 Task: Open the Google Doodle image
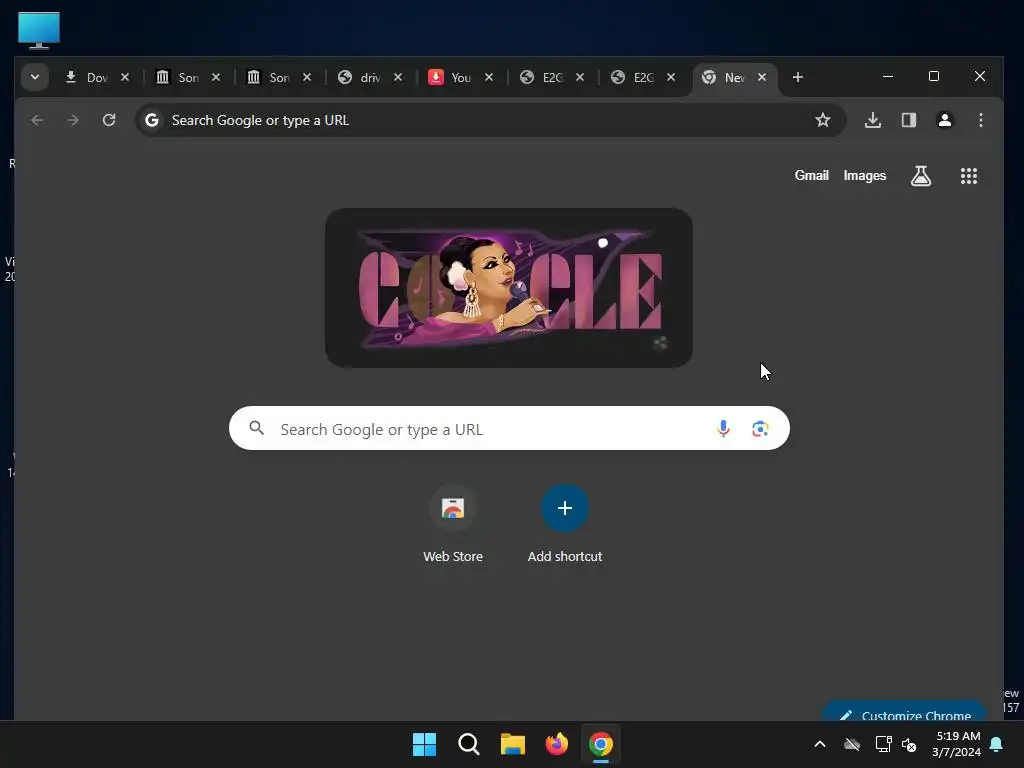509,288
